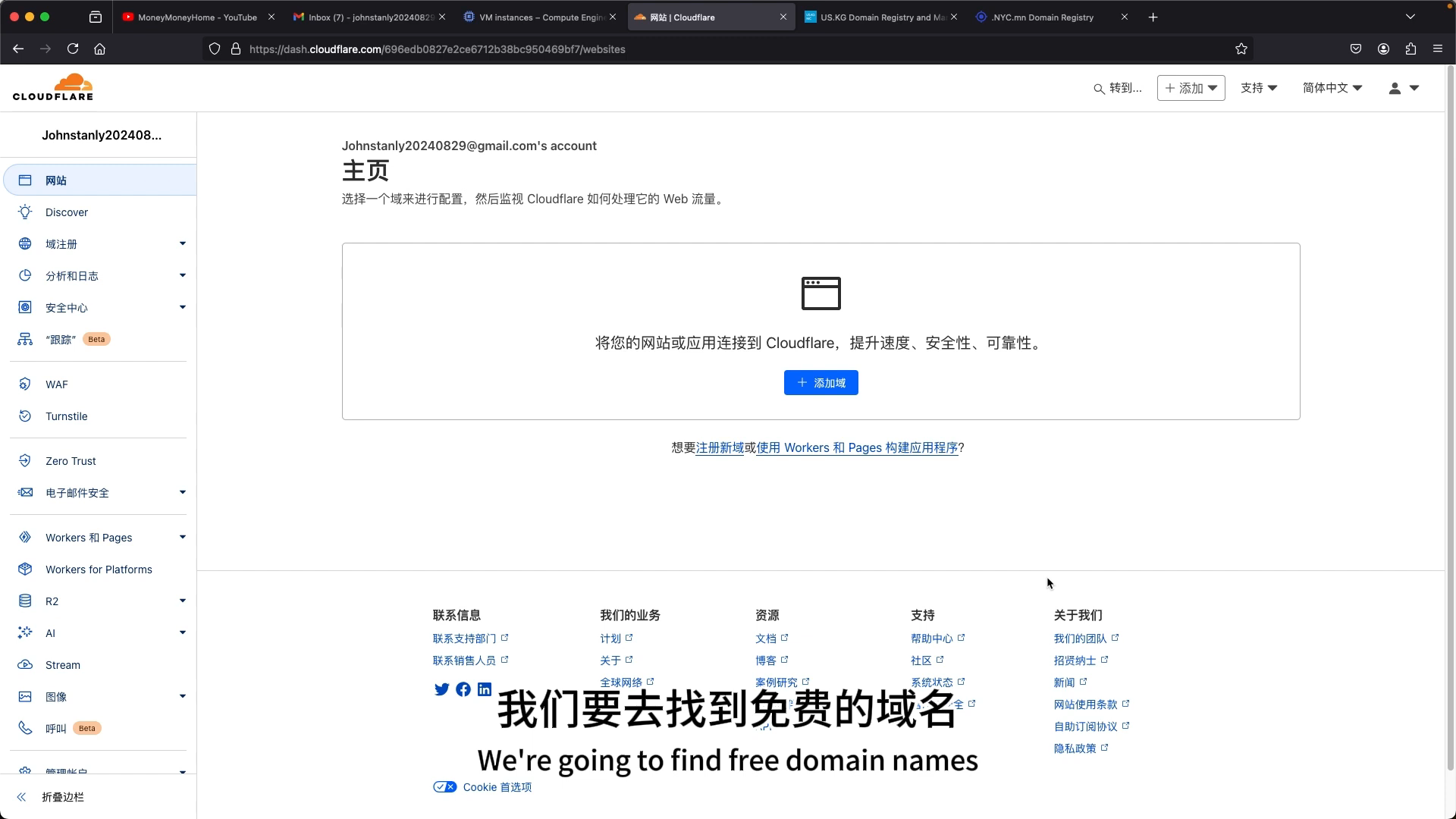Click the WAF shield icon
Image resolution: width=1456 pixels, height=819 pixels.
pyautogui.click(x=25, y=384)
